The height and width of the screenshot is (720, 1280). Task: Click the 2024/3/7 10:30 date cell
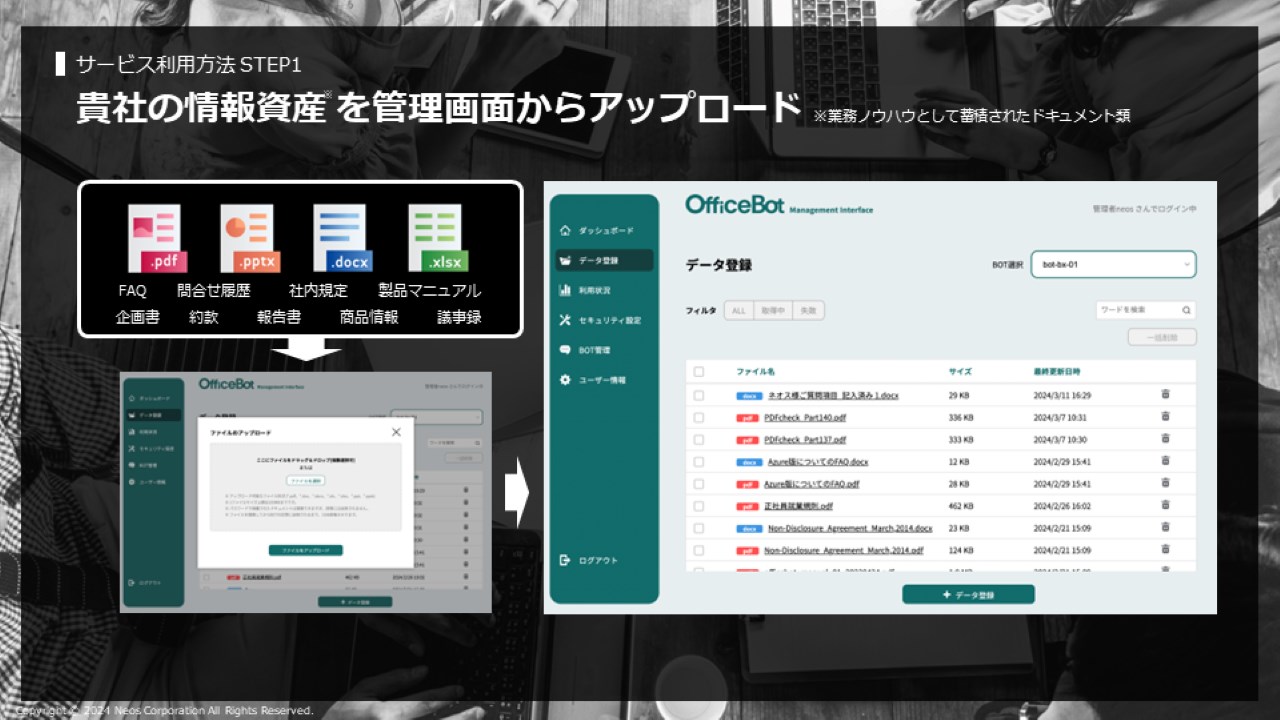point(1060,439)
